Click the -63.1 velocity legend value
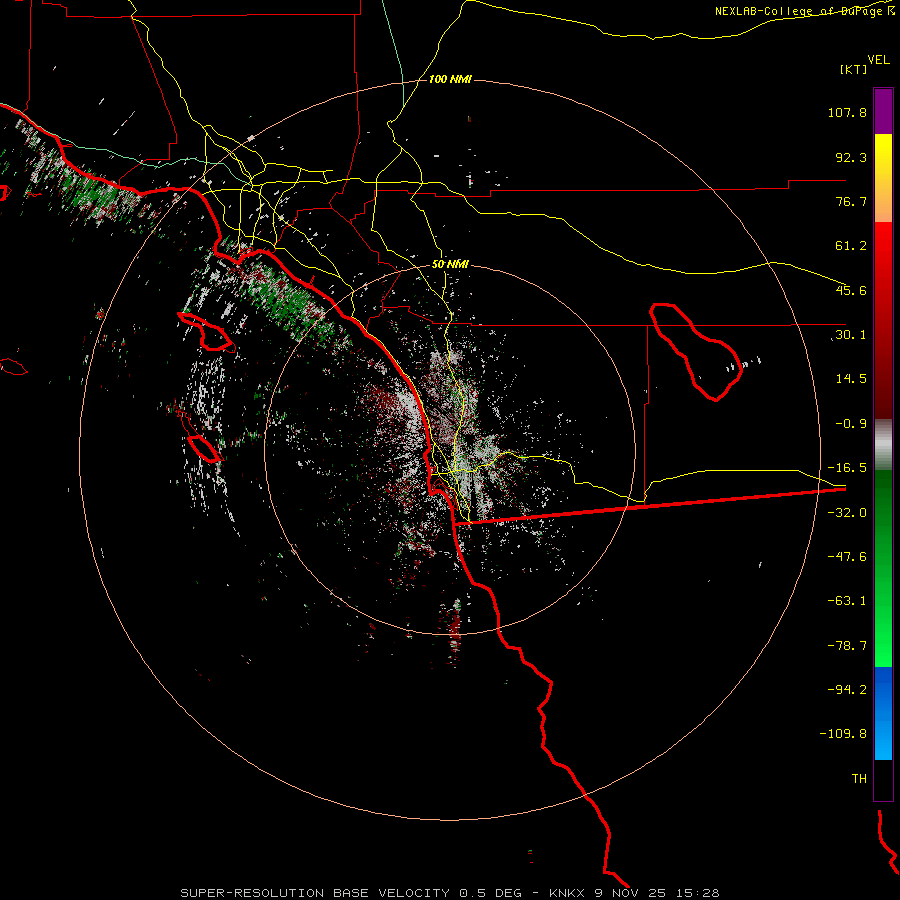This screenshot has width=900, height=900. point(847,601)
